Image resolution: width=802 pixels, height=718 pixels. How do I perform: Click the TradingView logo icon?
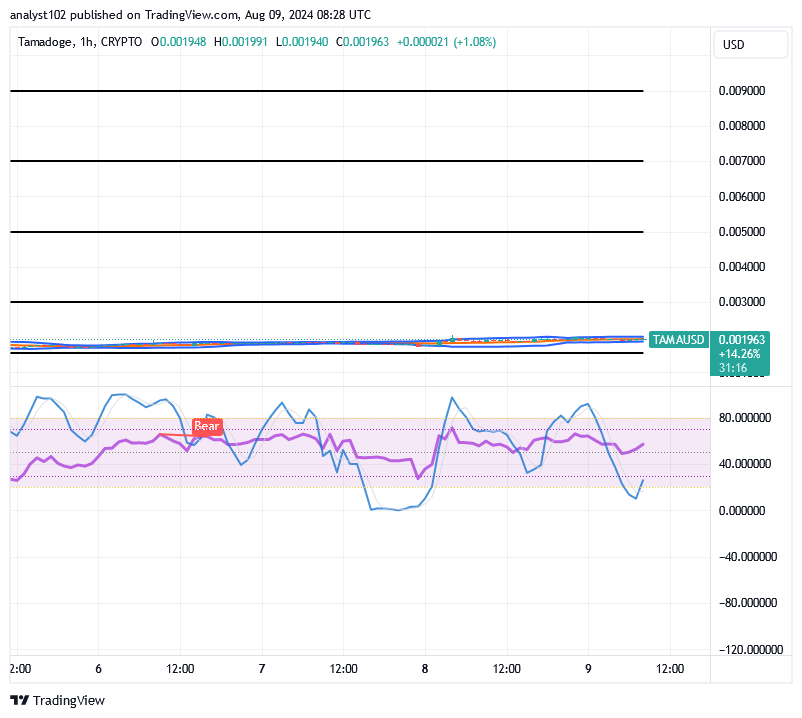tap(20, 700)
